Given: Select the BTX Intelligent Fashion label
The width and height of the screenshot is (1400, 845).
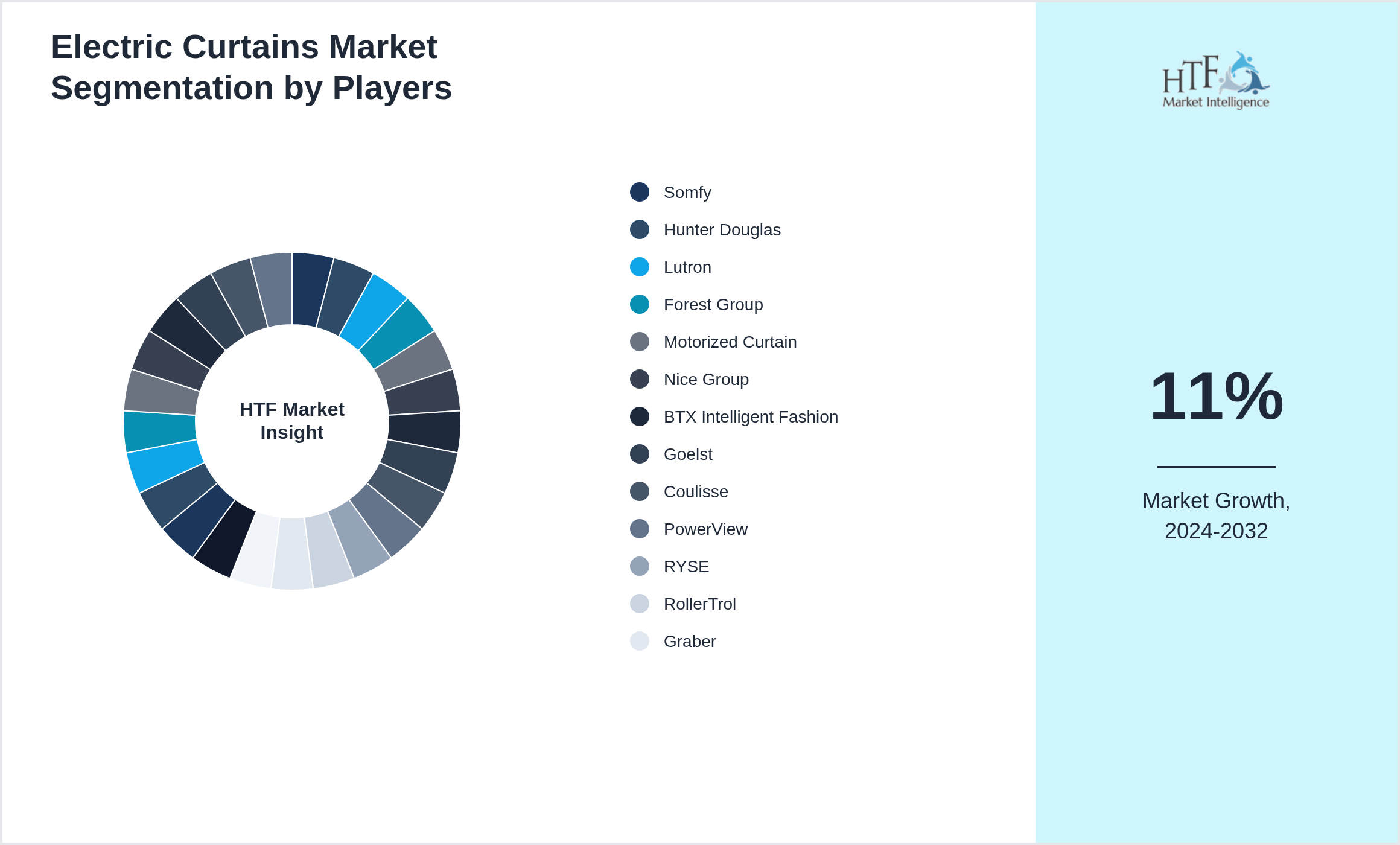Looking at the screenshot, I should (751, 417).
